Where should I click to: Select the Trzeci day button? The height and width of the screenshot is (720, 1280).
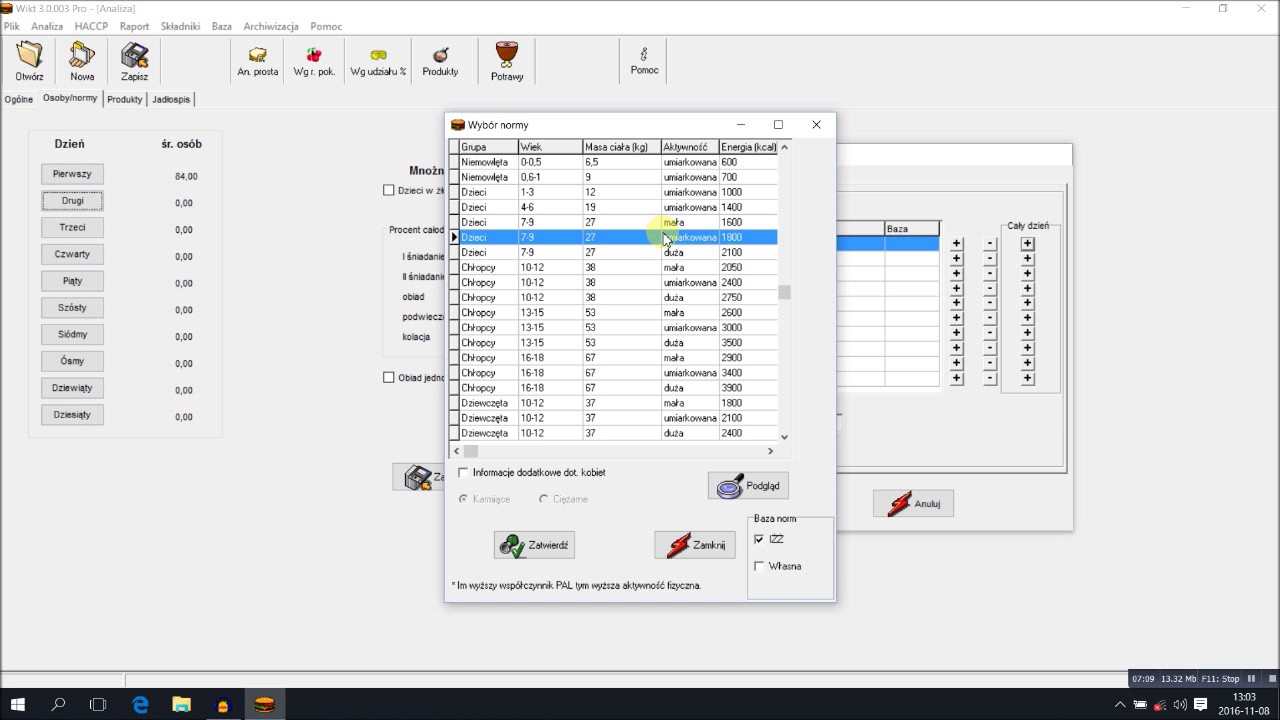pyautogui.click(x=72, y=228)
